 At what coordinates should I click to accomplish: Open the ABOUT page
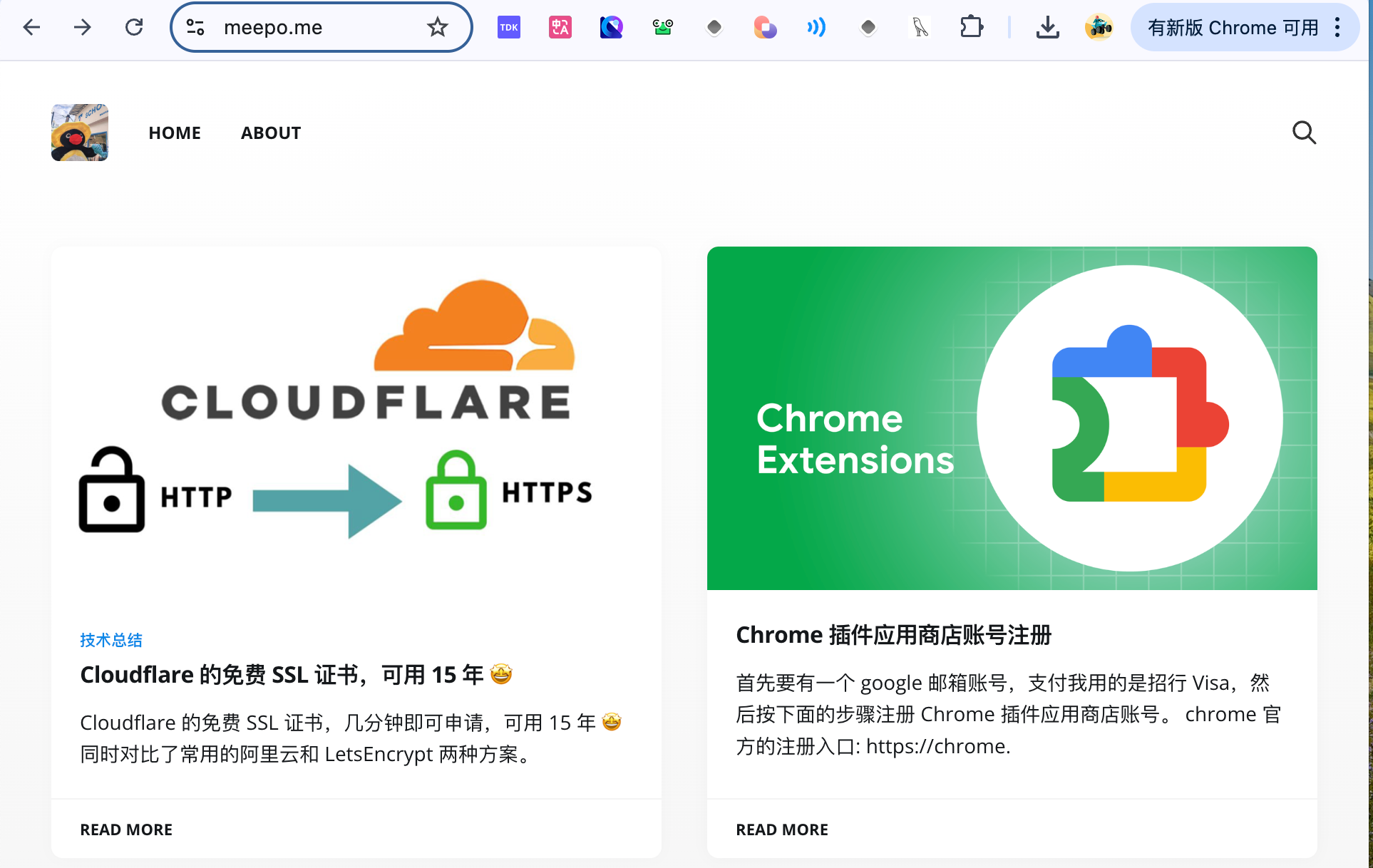pos(271,133)
